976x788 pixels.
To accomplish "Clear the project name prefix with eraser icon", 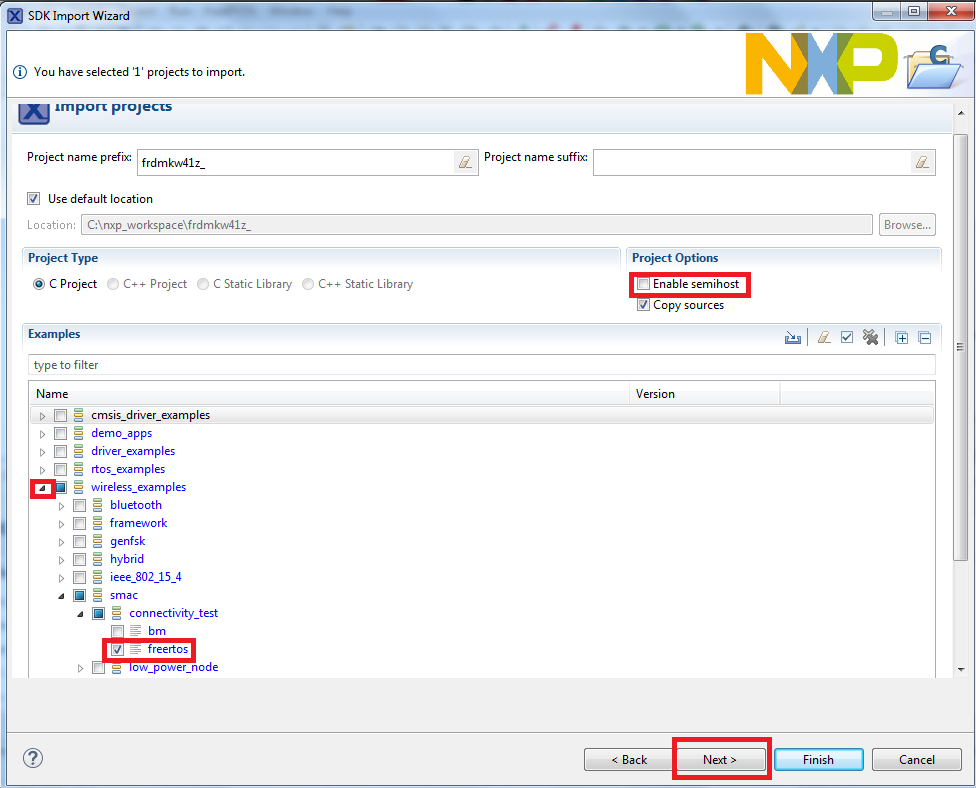I will [465, 162].
